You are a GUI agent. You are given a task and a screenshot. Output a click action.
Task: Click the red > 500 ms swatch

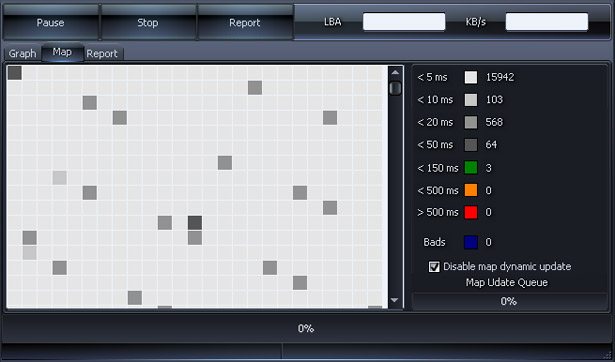coord(471,212)
